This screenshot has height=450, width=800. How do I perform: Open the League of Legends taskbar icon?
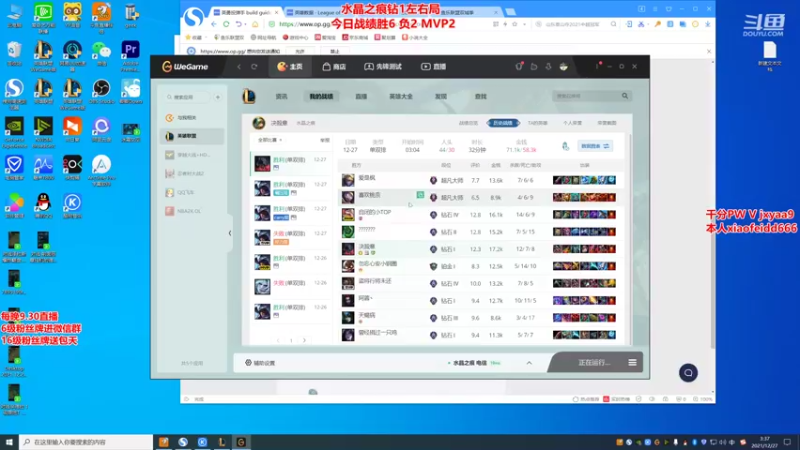click(x=222, y=442)
